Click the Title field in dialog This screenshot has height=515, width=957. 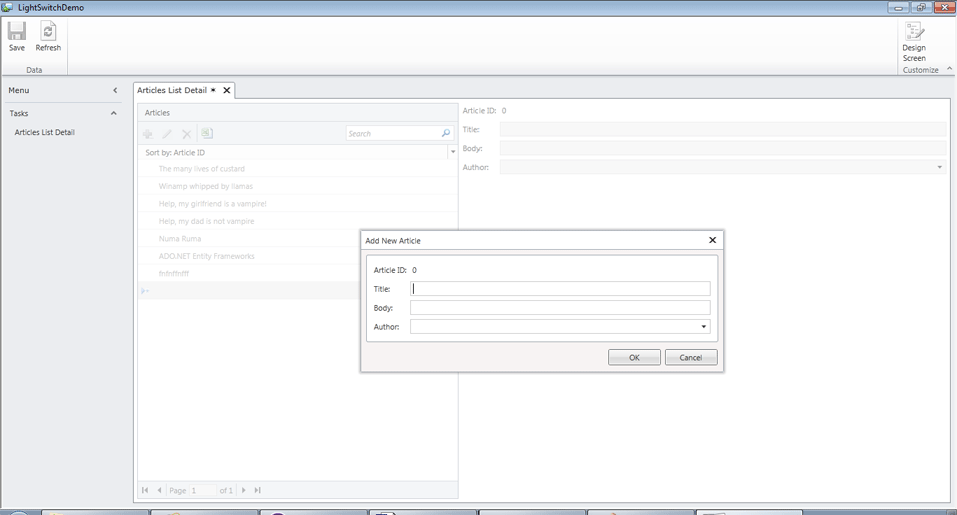560,289
